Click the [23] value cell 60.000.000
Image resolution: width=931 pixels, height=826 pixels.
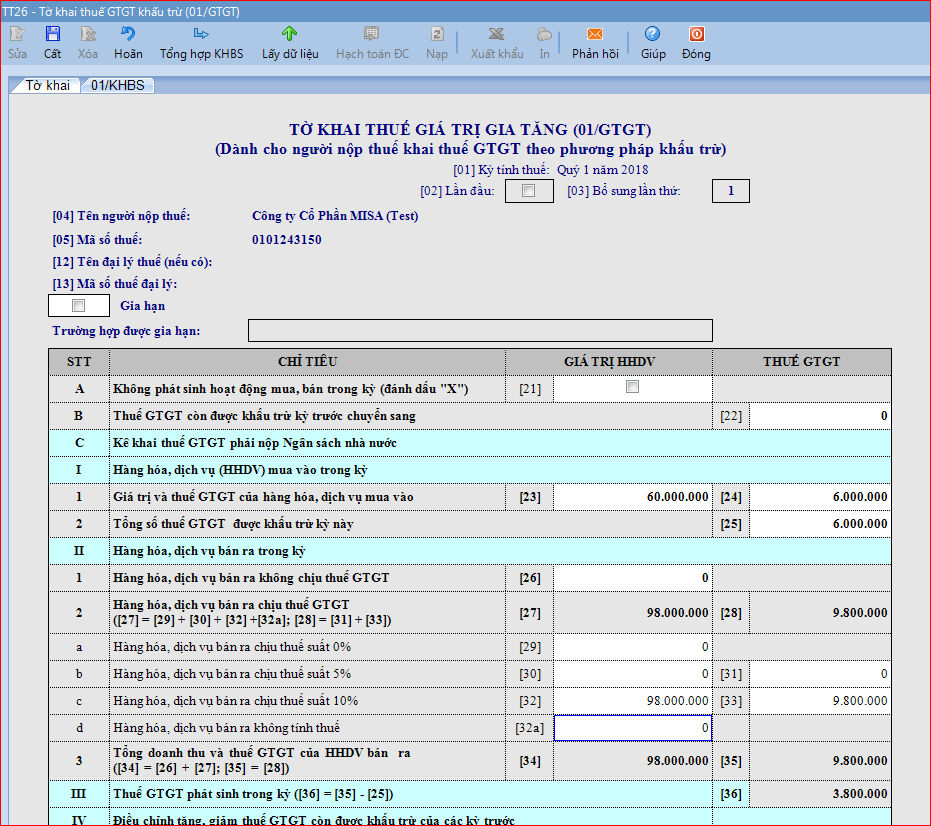632,497
